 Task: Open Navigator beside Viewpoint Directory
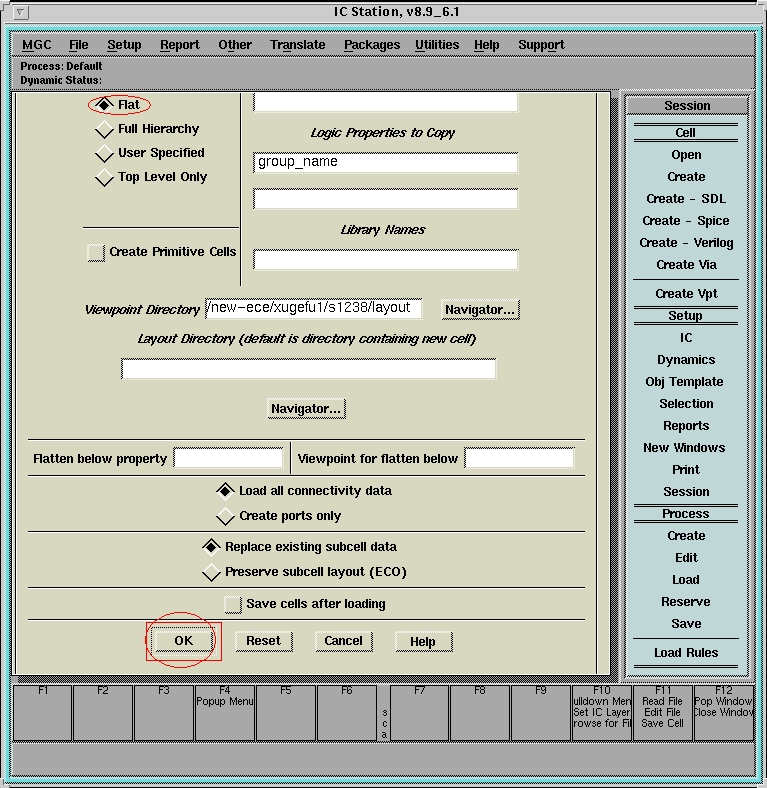480,310
